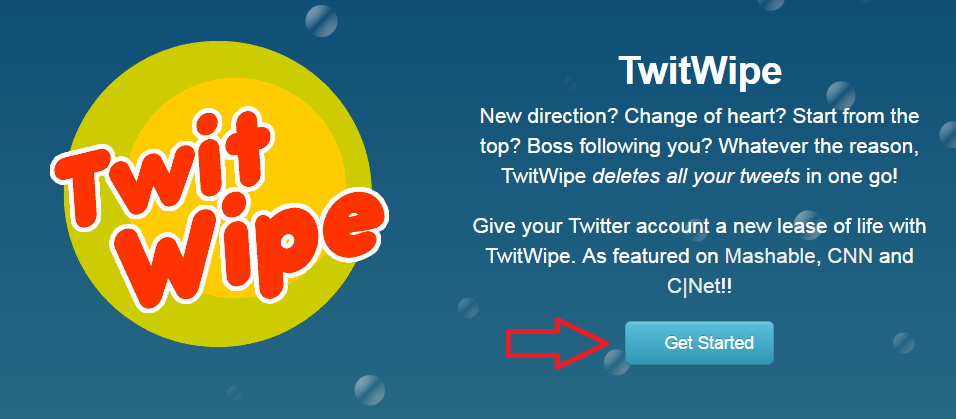Screen dimensions: 956x419
Task: Click the "Mashable, CNN and" text line
Action: coord(818,256)
